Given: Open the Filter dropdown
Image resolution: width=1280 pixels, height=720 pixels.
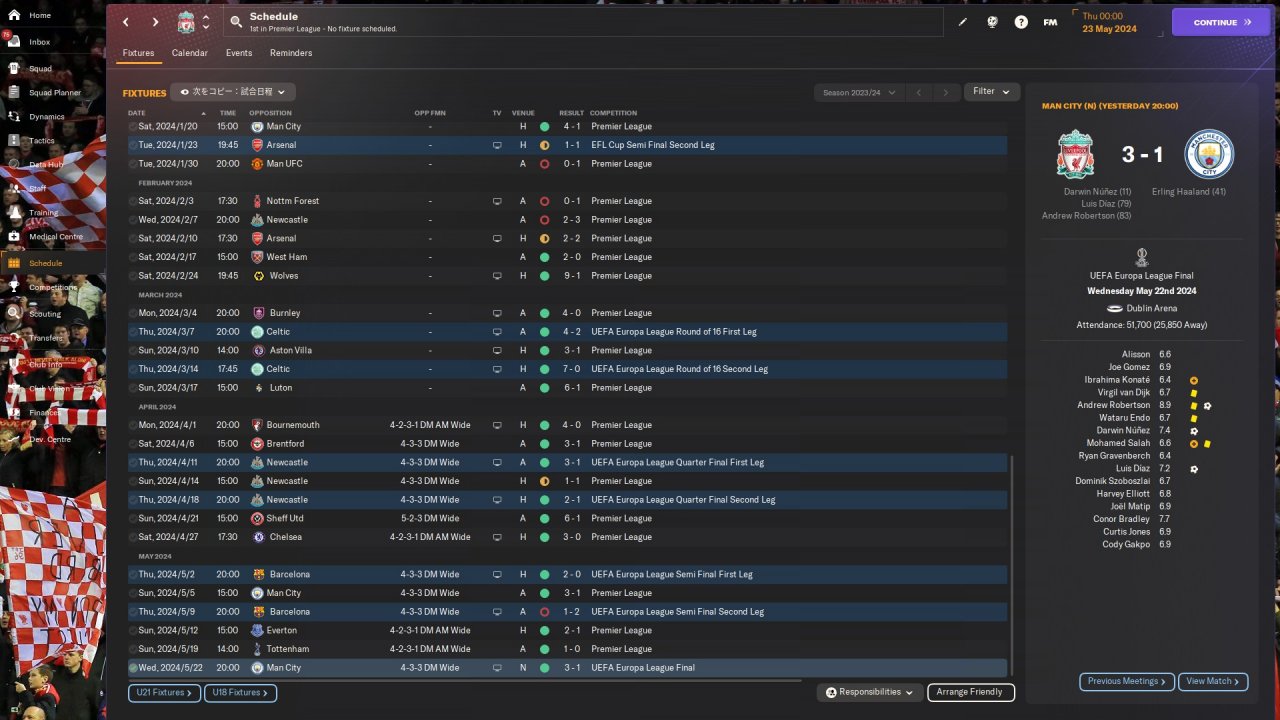Looking at the screenshot, I should point(992,92).
